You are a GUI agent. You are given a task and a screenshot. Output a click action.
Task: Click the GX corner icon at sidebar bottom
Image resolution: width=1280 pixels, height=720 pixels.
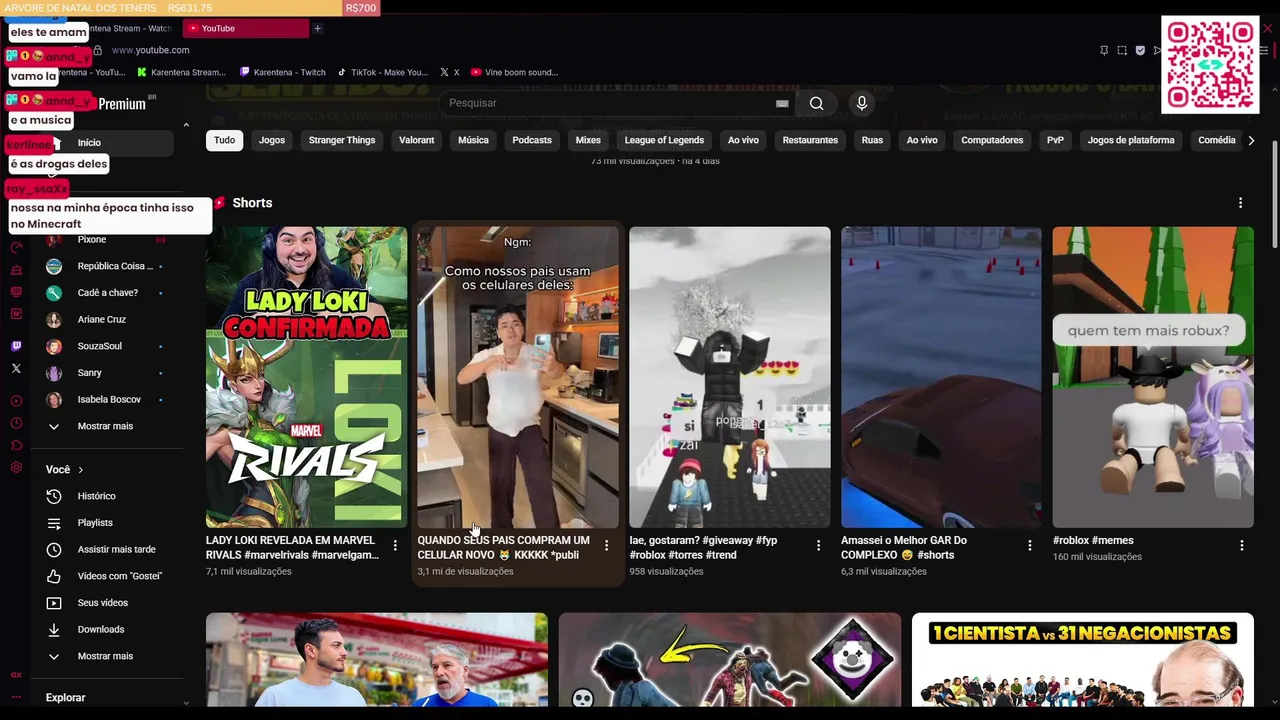16,675
